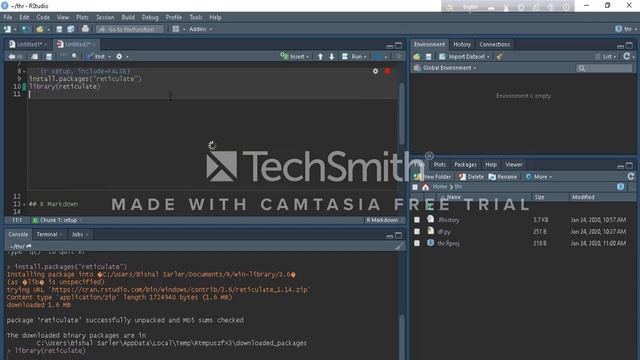Click Show in New Window editor icon
The width and height of the screenshot is (640, 360).
[35, 57]
